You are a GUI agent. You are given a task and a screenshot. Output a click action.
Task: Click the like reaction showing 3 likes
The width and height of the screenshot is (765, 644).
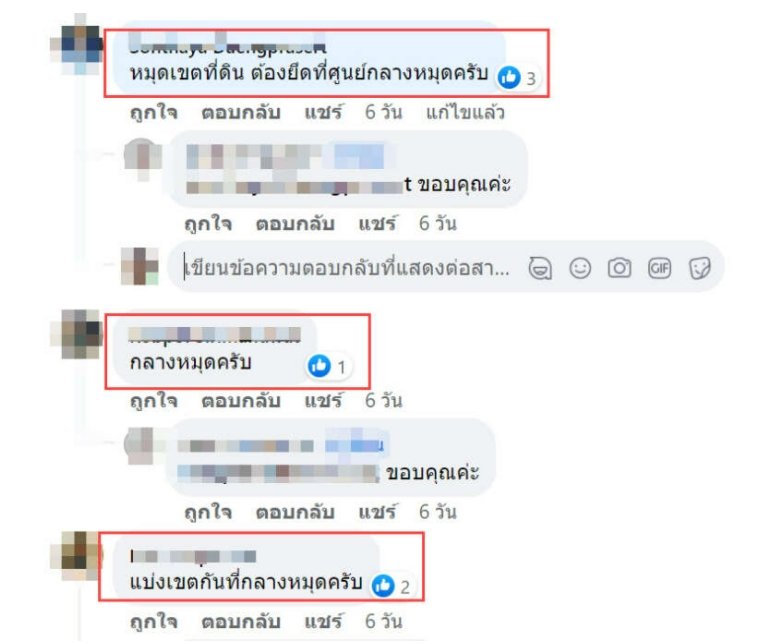tap(517, 78)
